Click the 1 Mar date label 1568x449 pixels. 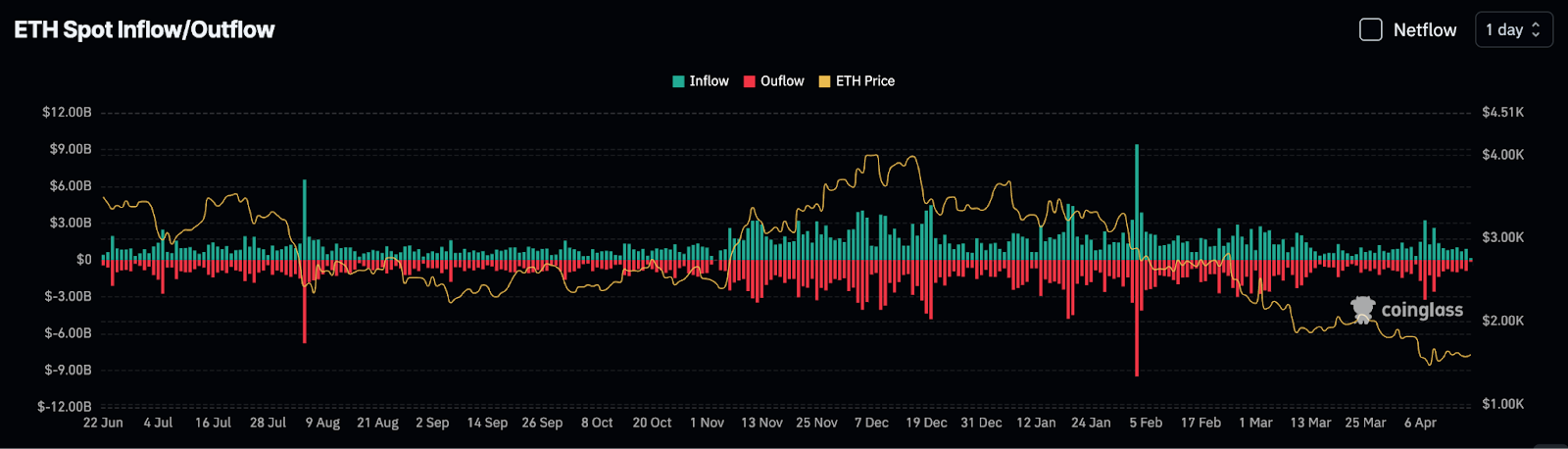1255,423
